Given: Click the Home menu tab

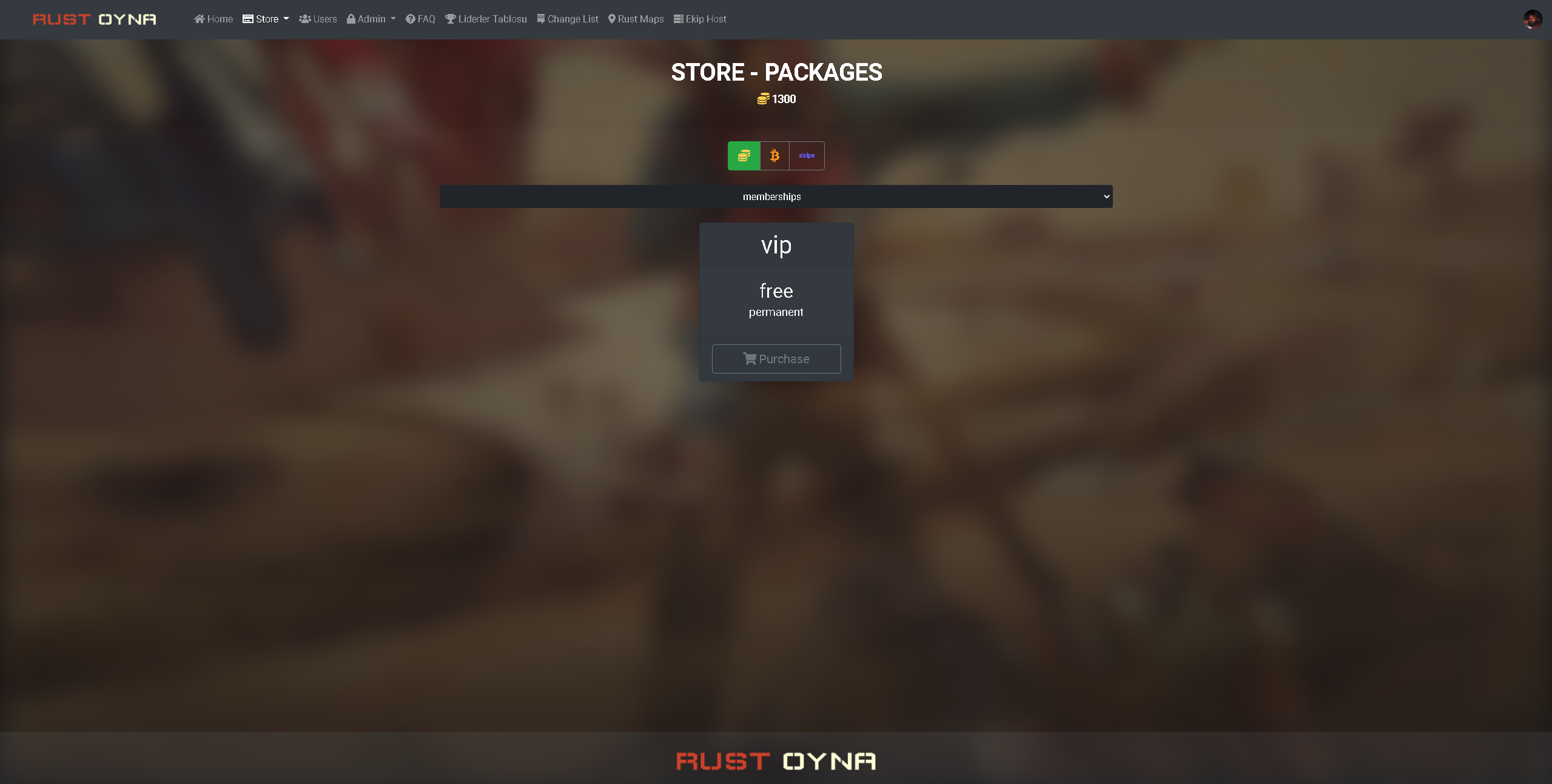Looking at the screenshot, I should tap(212, 19).
